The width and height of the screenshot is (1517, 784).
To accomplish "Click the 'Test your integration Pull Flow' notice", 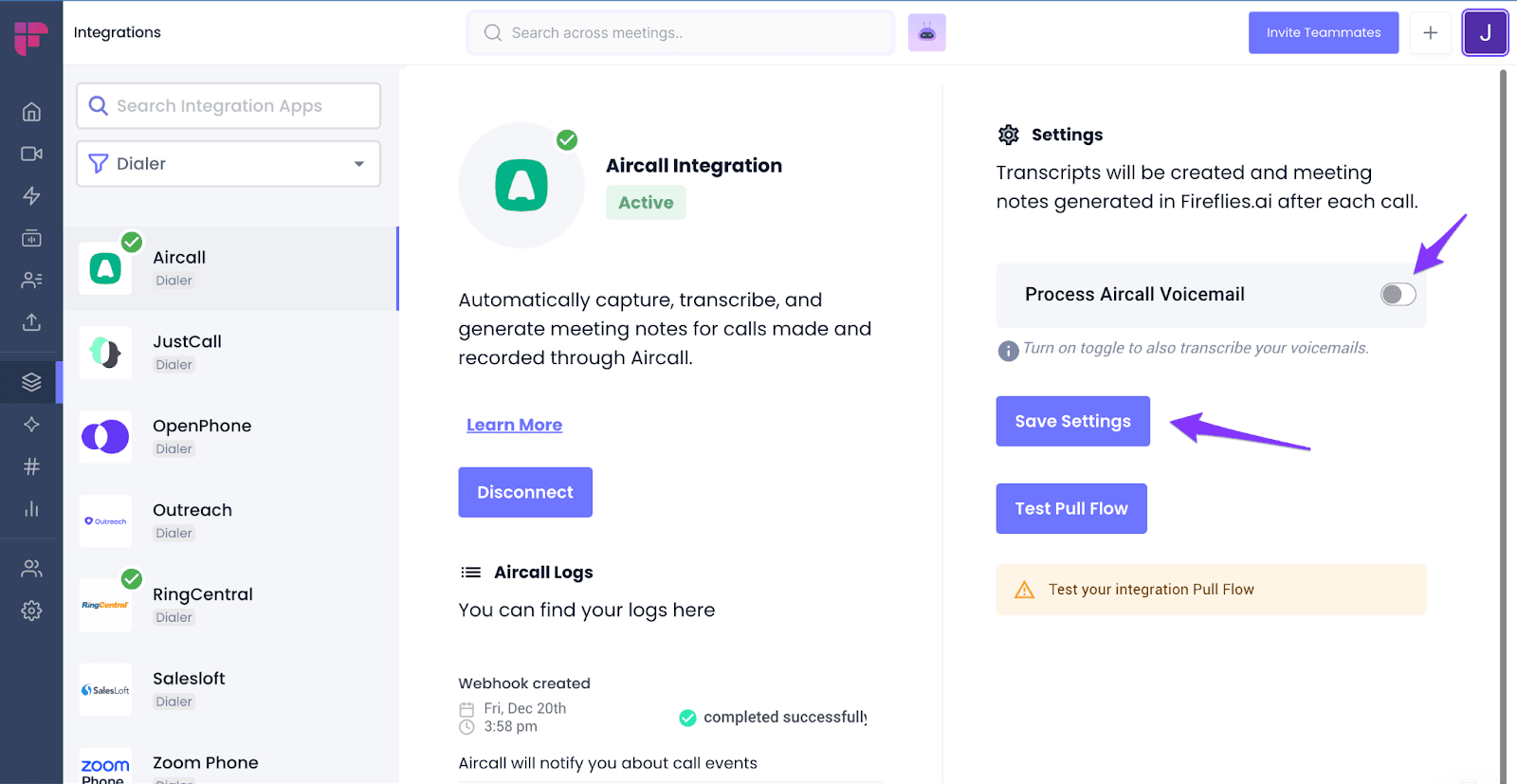I will coord(1211,590).
